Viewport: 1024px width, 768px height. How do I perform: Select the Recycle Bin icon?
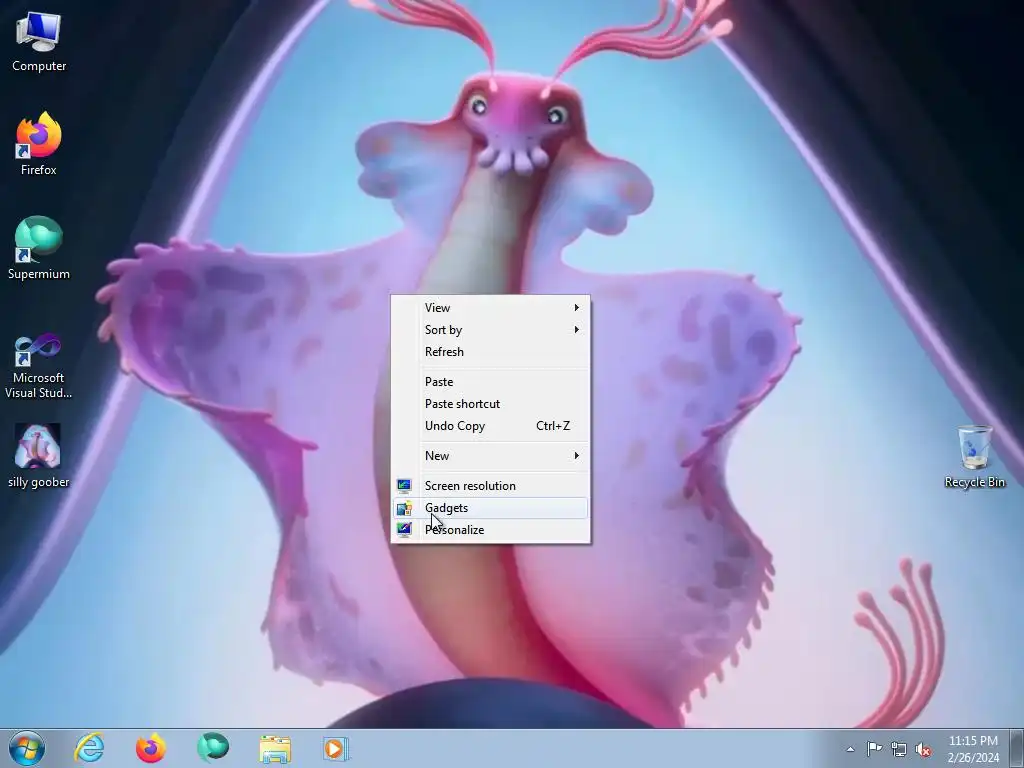974,456
